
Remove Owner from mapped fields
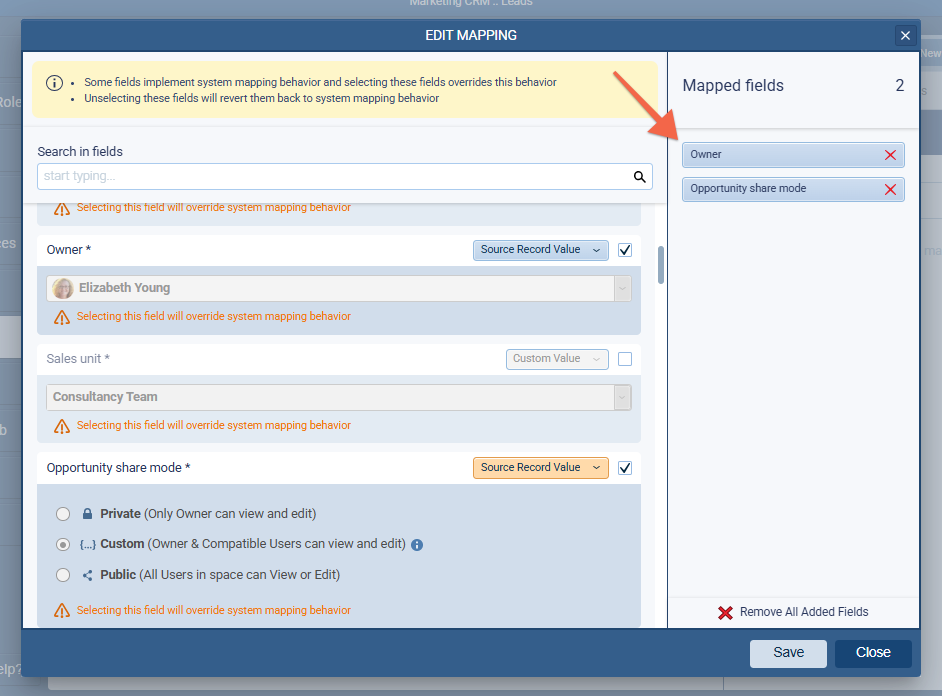click(x=890, y=155)
